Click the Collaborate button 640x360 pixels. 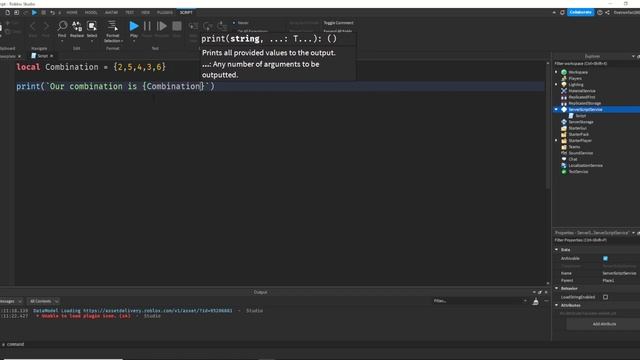pyautogui.click(x=580, y=13)
